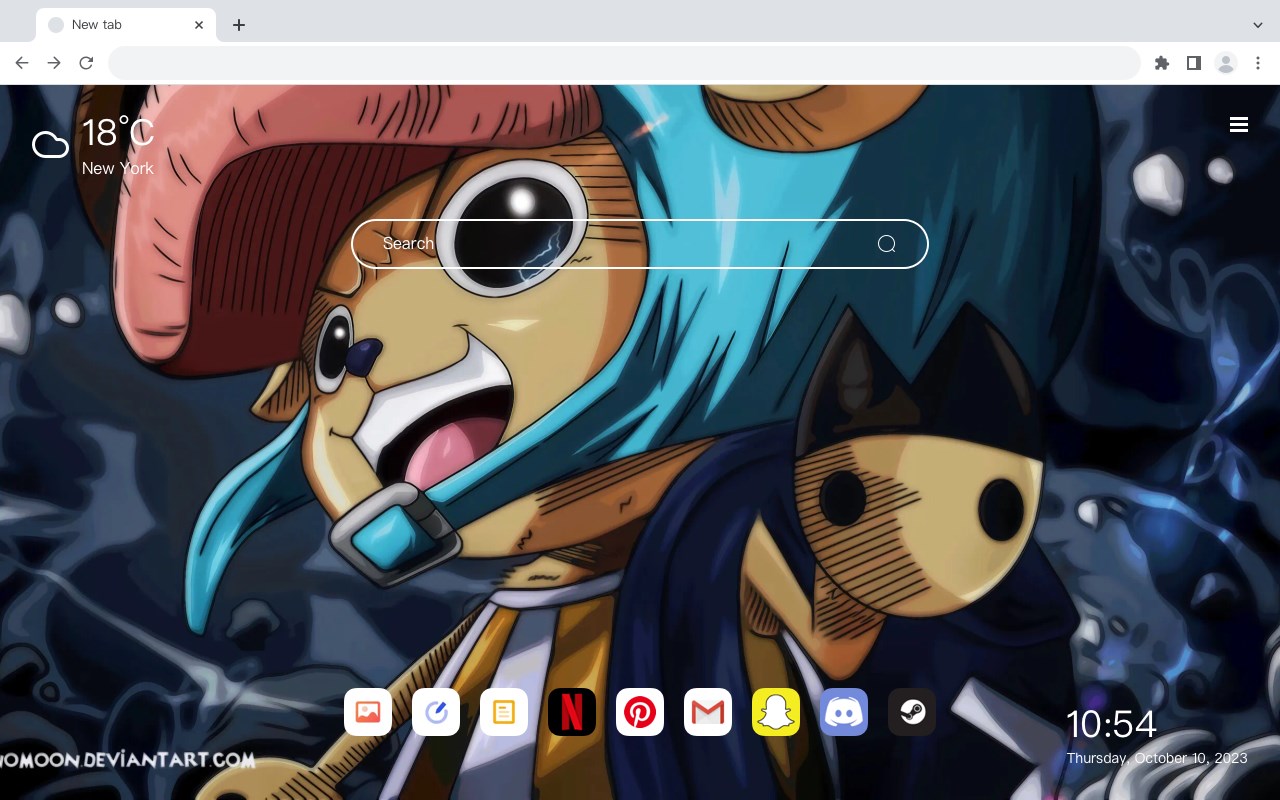Open the Chrome profile avatar

click(1226, 63)
